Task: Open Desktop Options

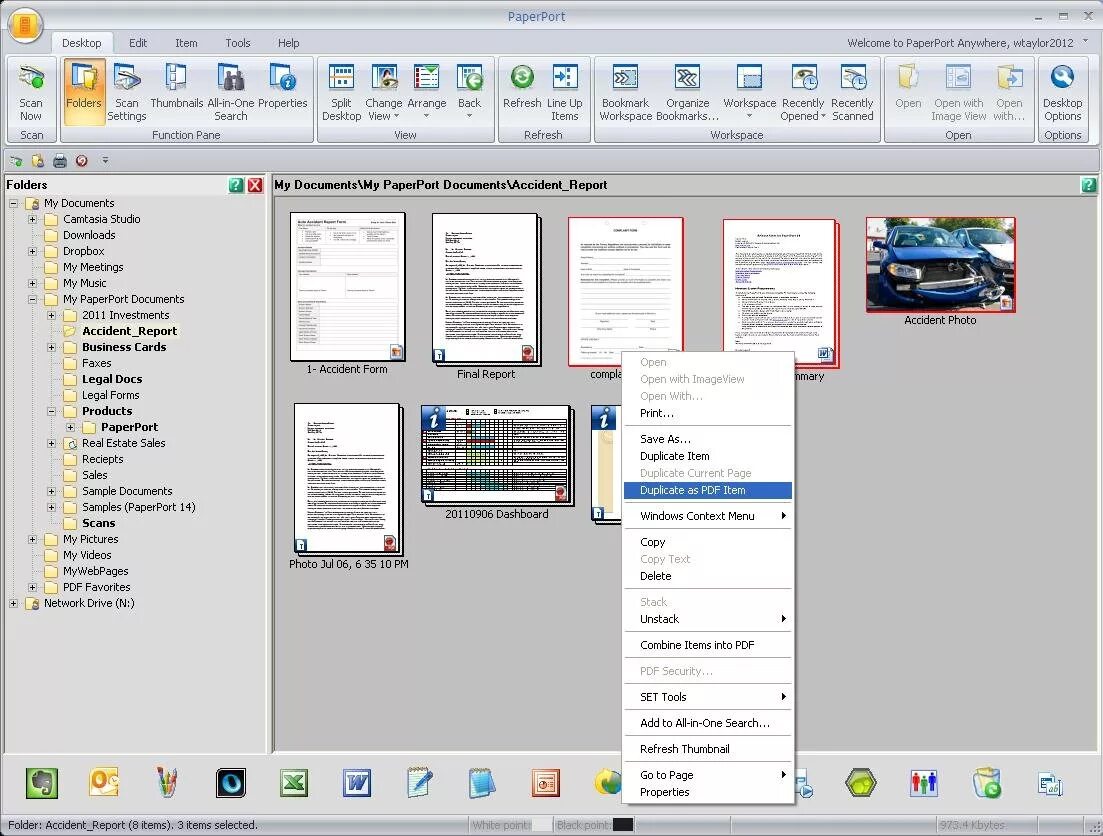Action: [1062, 92]
